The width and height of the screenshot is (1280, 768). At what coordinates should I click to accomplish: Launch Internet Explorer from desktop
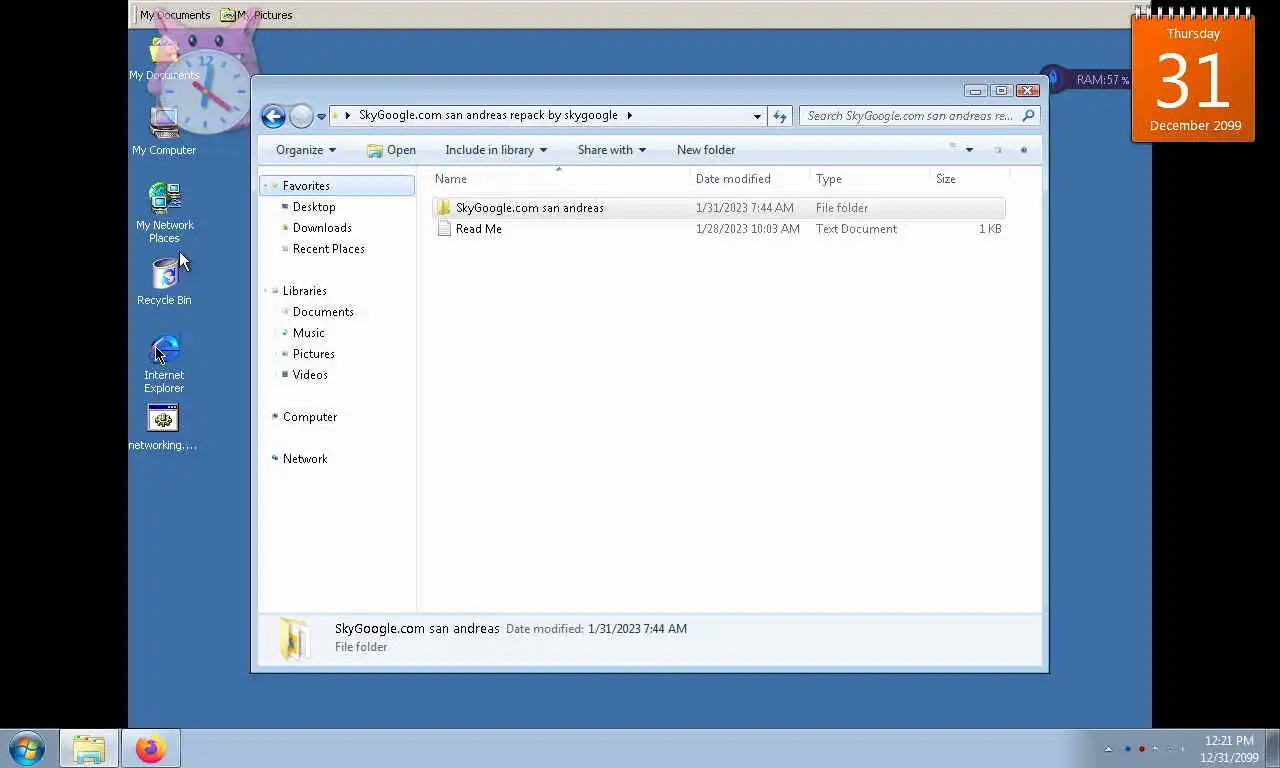click(x=164, y=364)
